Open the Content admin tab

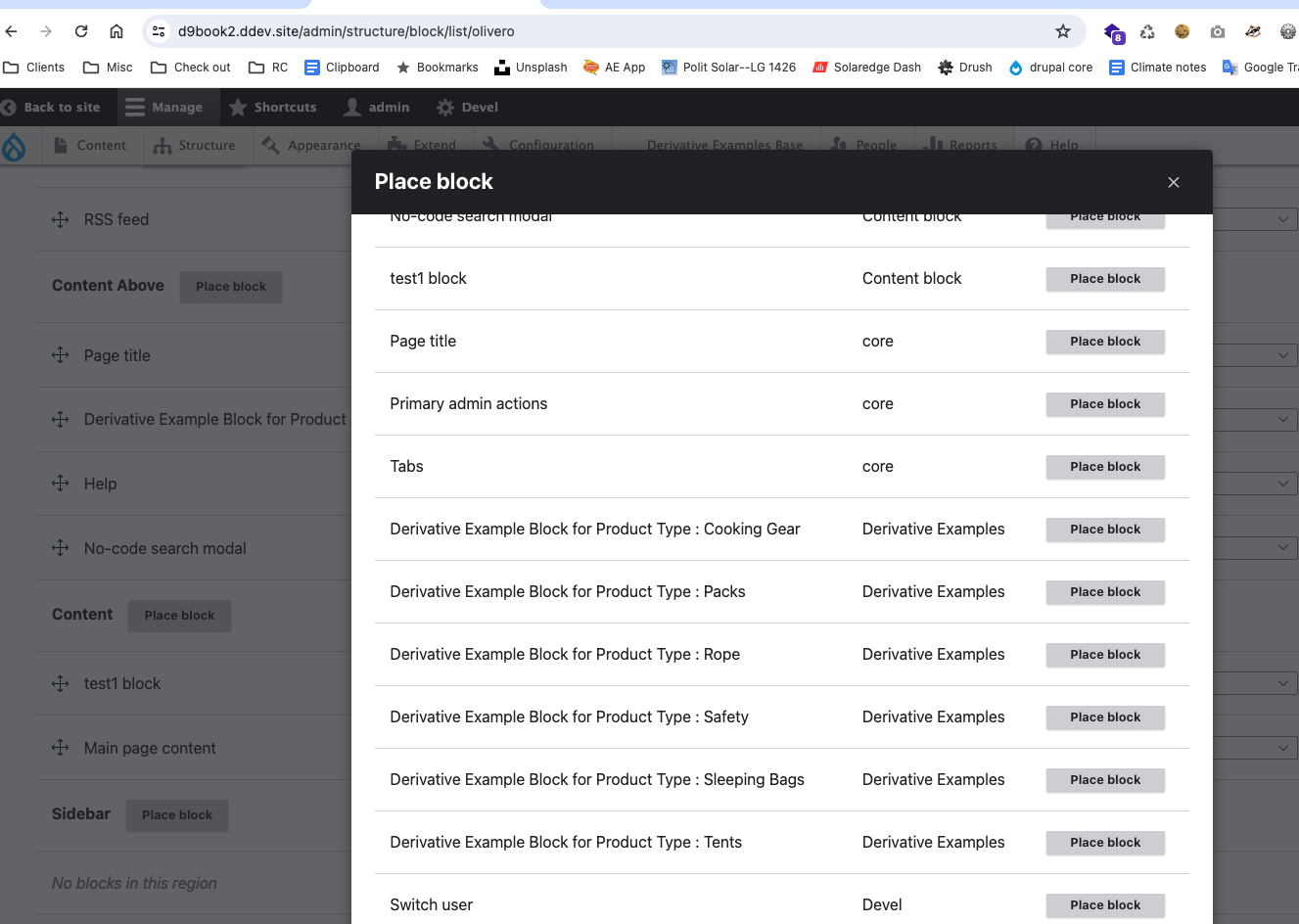pyautogui.click(x=89, y=146)
